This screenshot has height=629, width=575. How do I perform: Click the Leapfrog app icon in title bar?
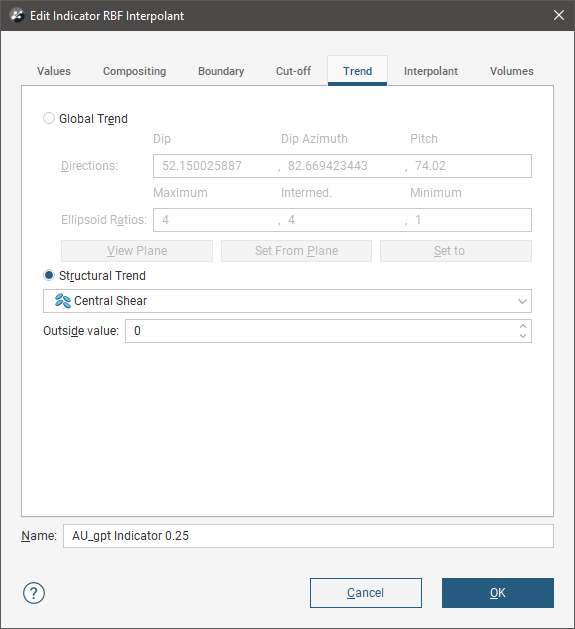tap(16, 16)
